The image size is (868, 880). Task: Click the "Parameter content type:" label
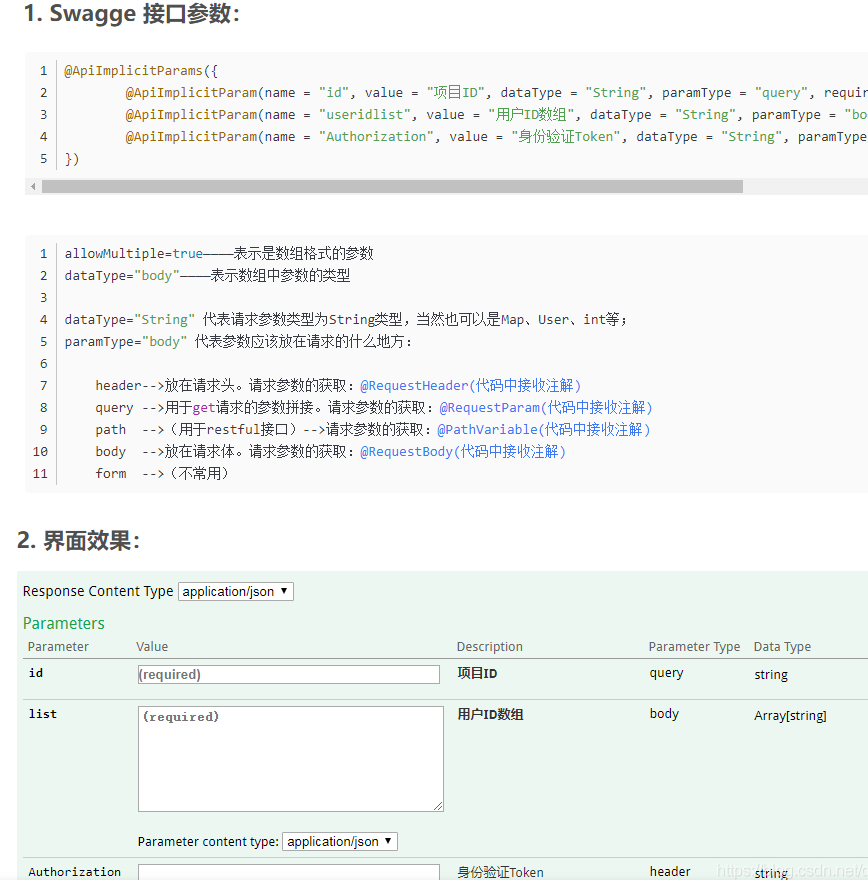click(x=208, y=841)
